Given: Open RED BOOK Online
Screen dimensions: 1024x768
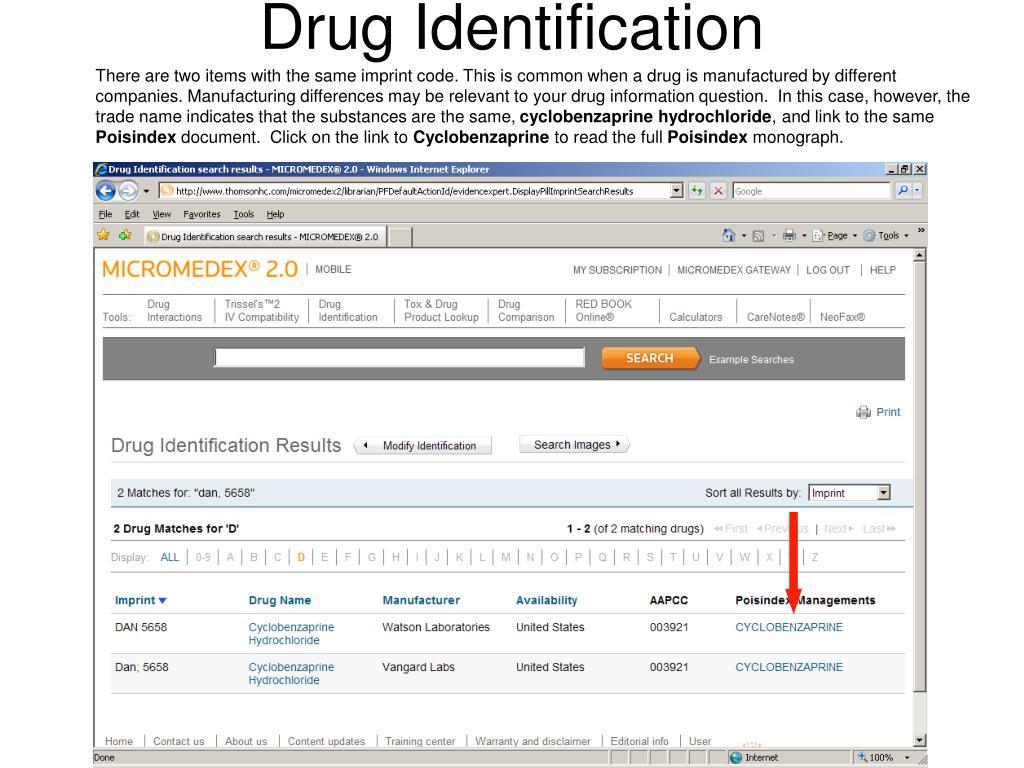Looking at the screenshot, I should click(603, 311).
